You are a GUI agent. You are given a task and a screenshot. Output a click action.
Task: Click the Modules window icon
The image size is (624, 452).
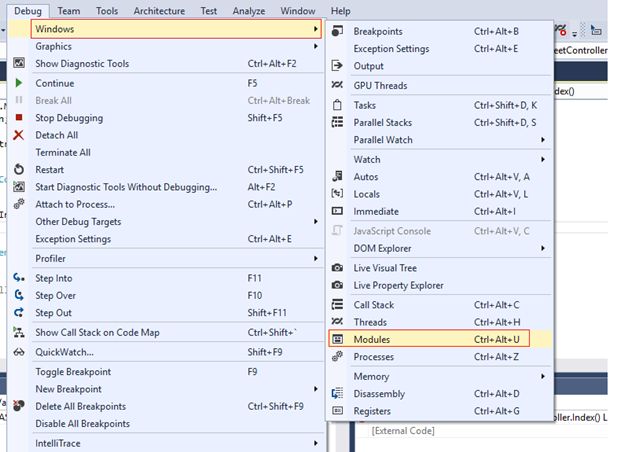(x=337, y=339)
